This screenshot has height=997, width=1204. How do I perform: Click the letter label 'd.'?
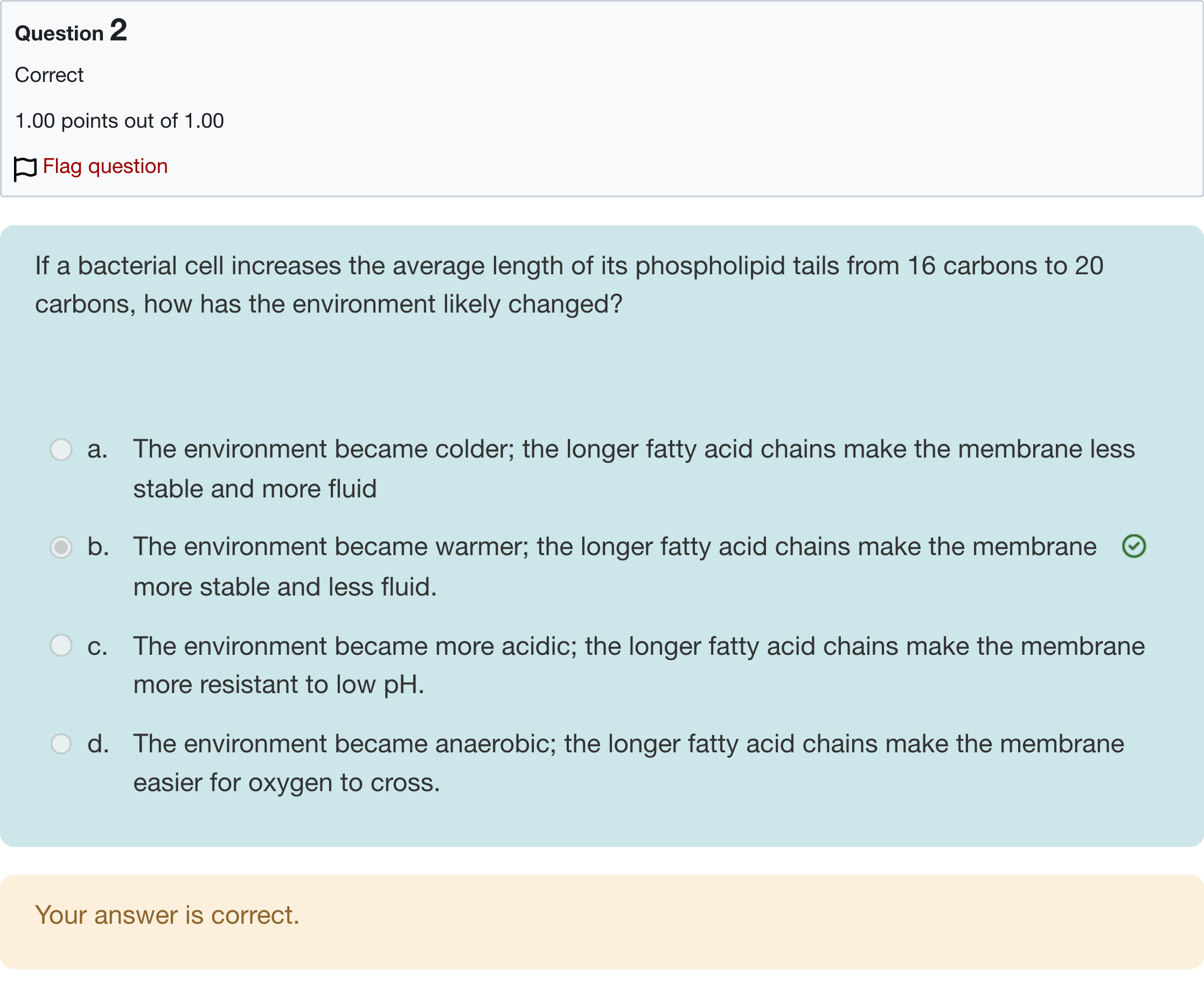pos(98,744)
